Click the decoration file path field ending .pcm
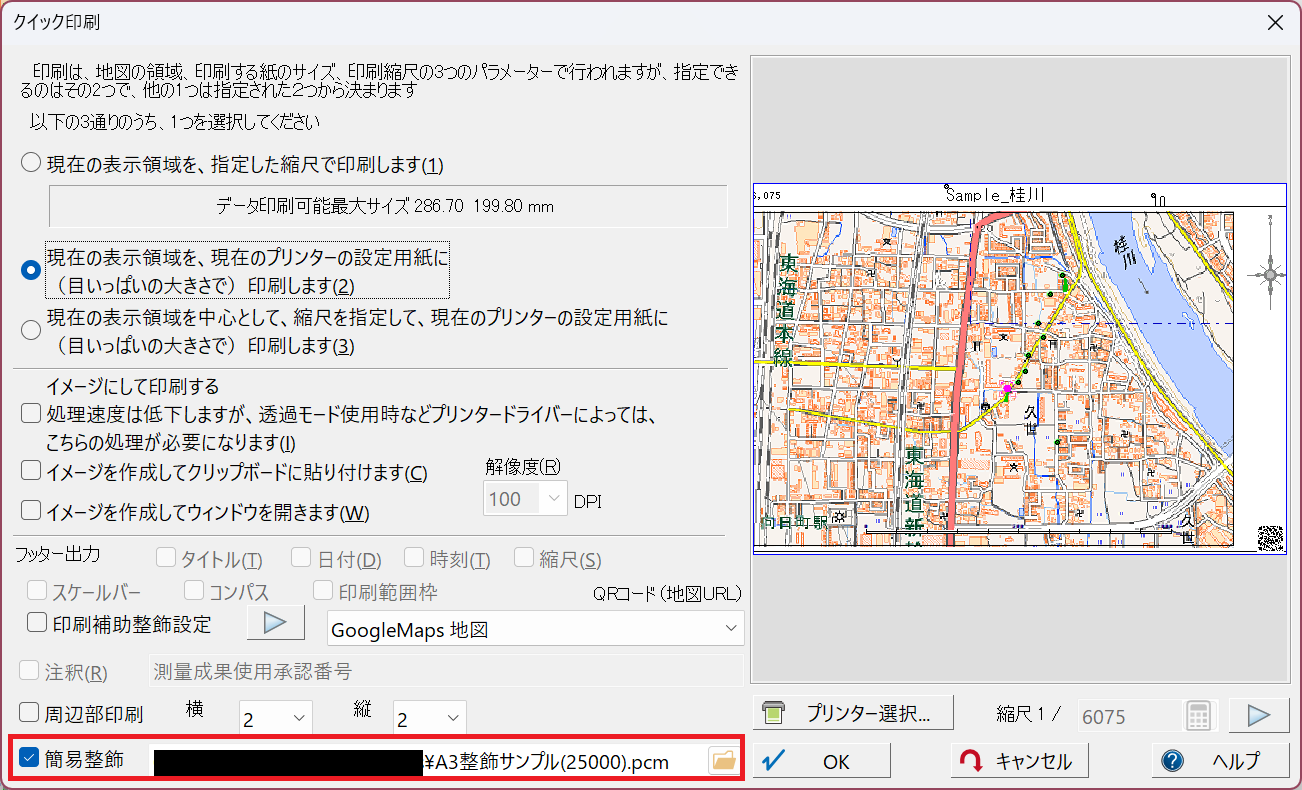The height and width of the screenshot is (790, 1302). point(429,761)
